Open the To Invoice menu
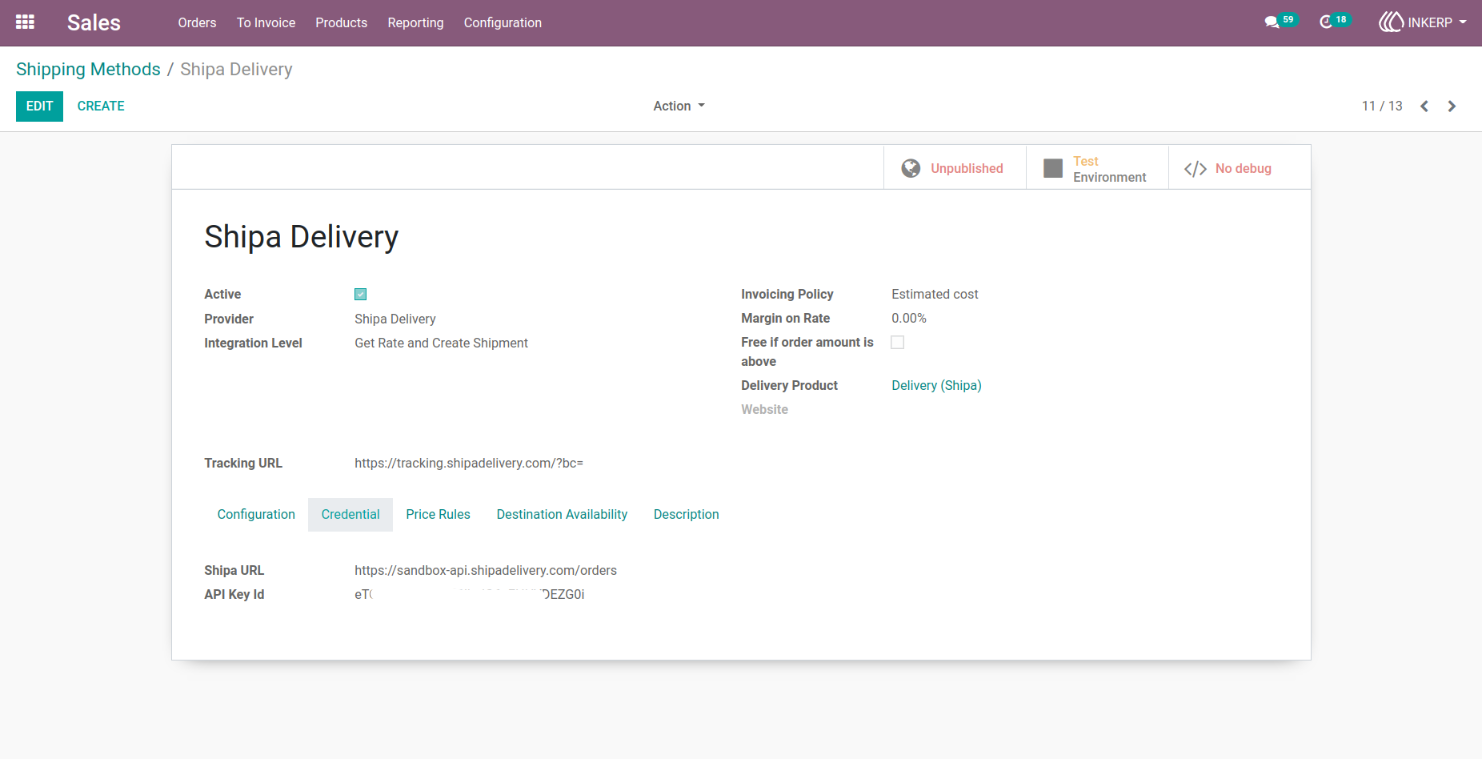This screenshot has width=1482, height=759. click(x=266, y=22)
